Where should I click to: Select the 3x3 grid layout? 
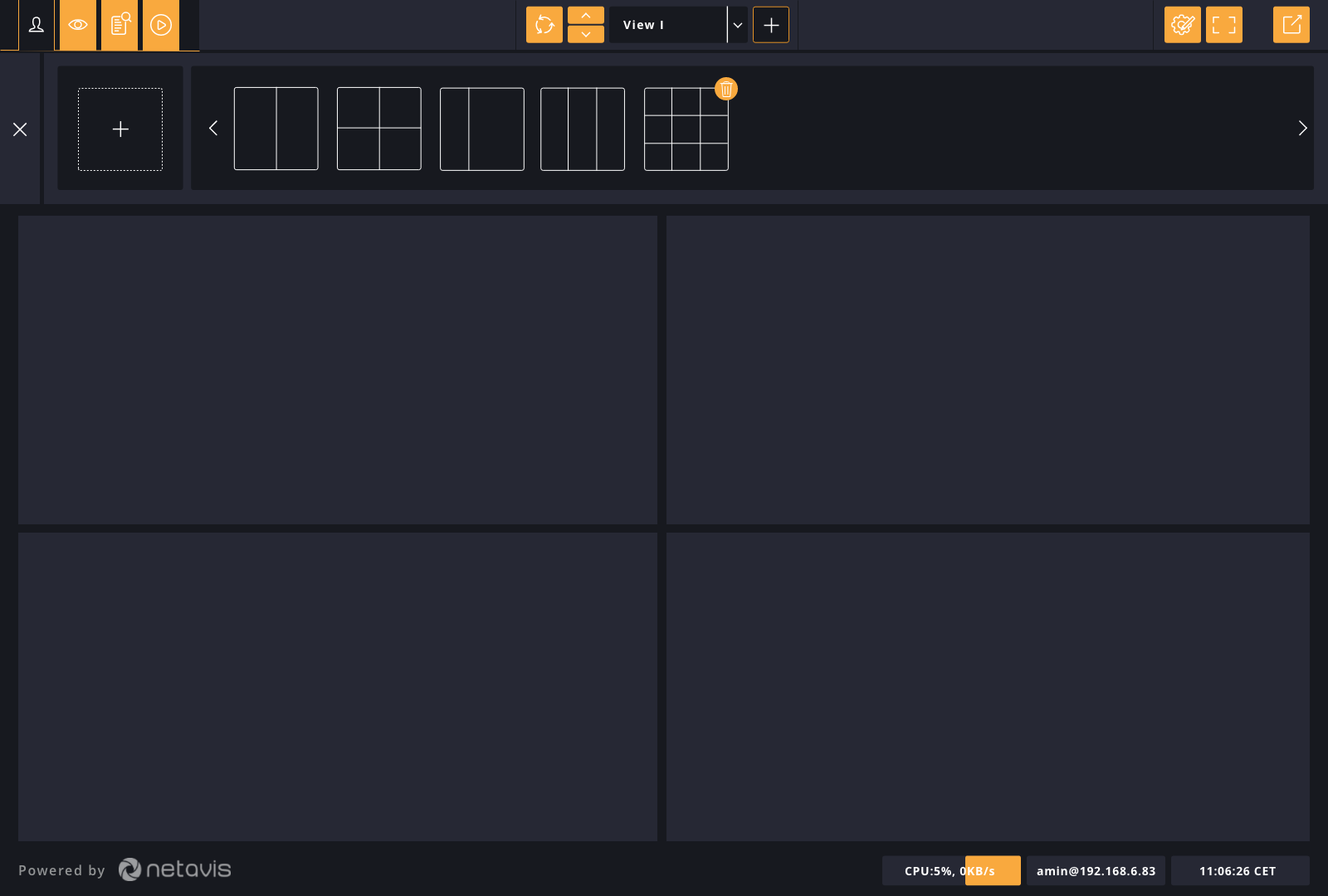coord(686,129)
